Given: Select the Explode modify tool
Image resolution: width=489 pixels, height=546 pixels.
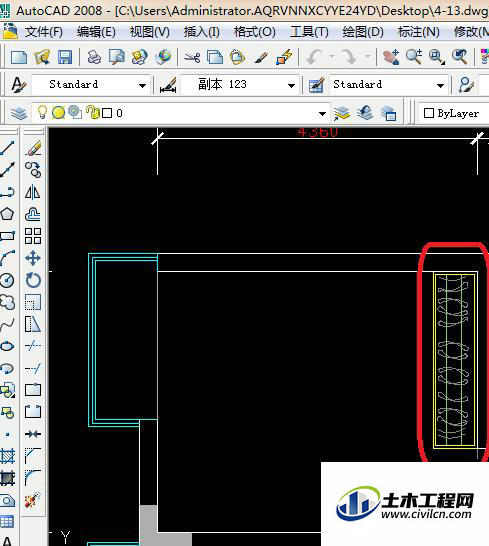Looking at the screenshot, I should pyautogui.click(x=33, y=500).
